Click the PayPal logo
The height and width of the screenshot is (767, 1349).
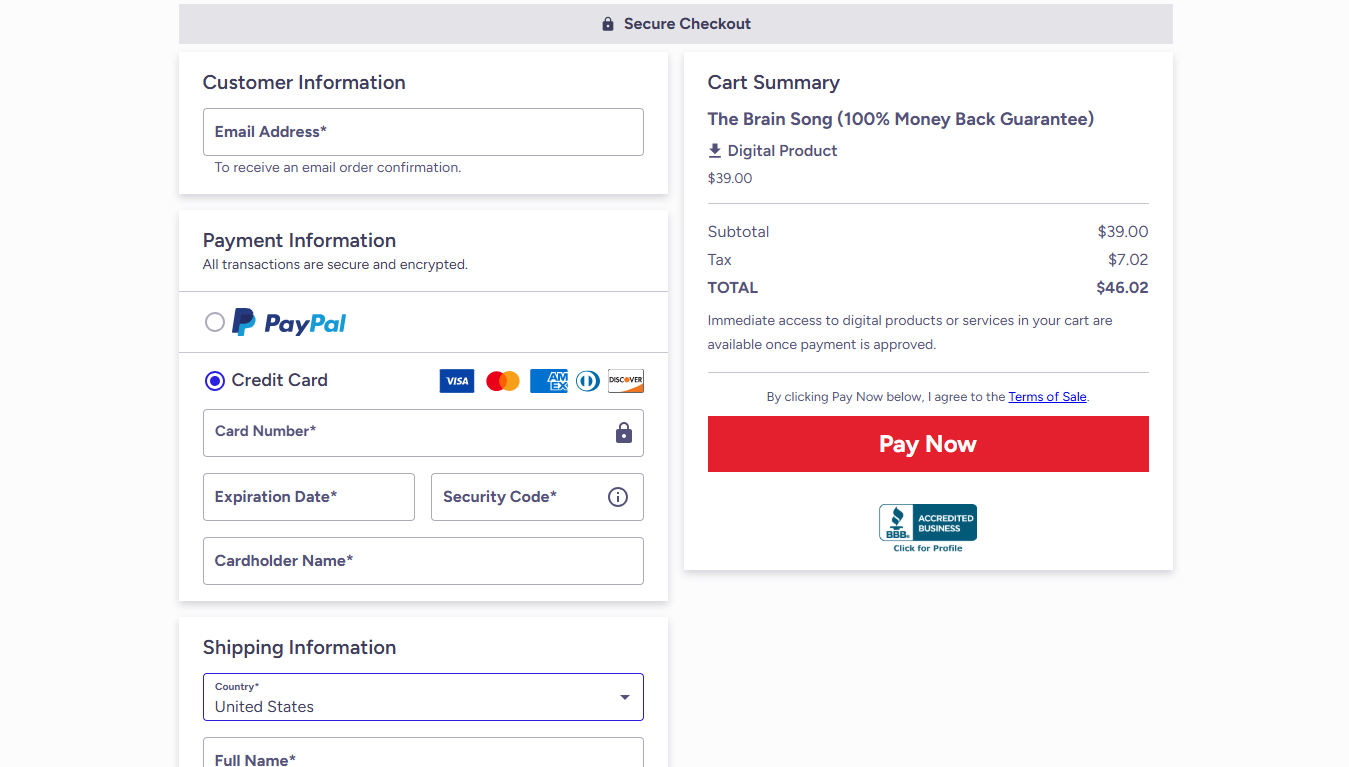click(289, 322)
